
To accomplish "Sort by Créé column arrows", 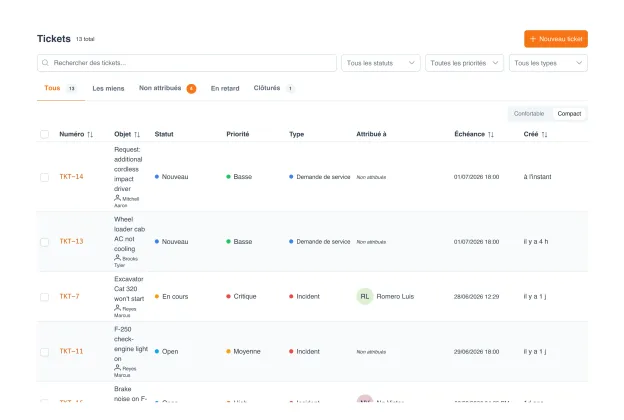I will 544,135.
